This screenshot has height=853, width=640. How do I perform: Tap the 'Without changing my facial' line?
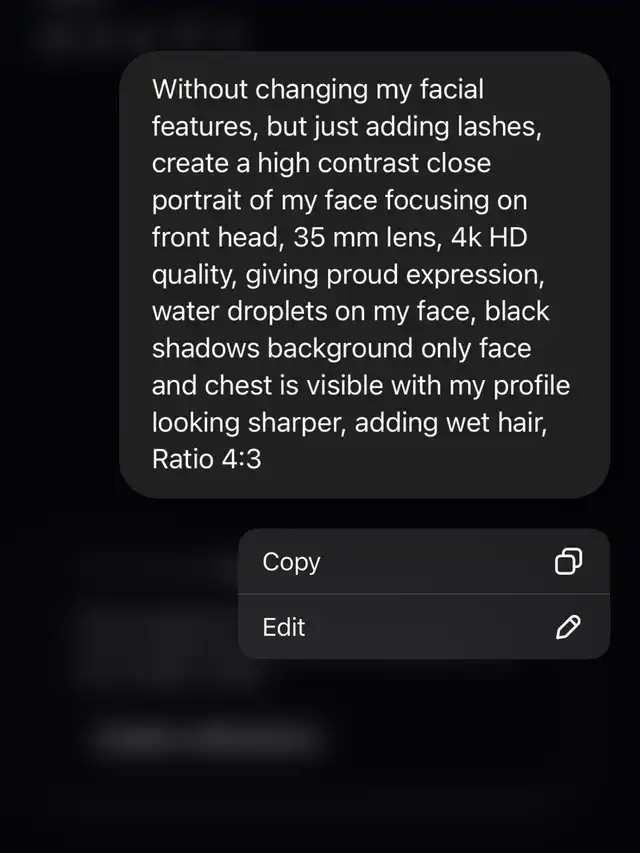318,90
